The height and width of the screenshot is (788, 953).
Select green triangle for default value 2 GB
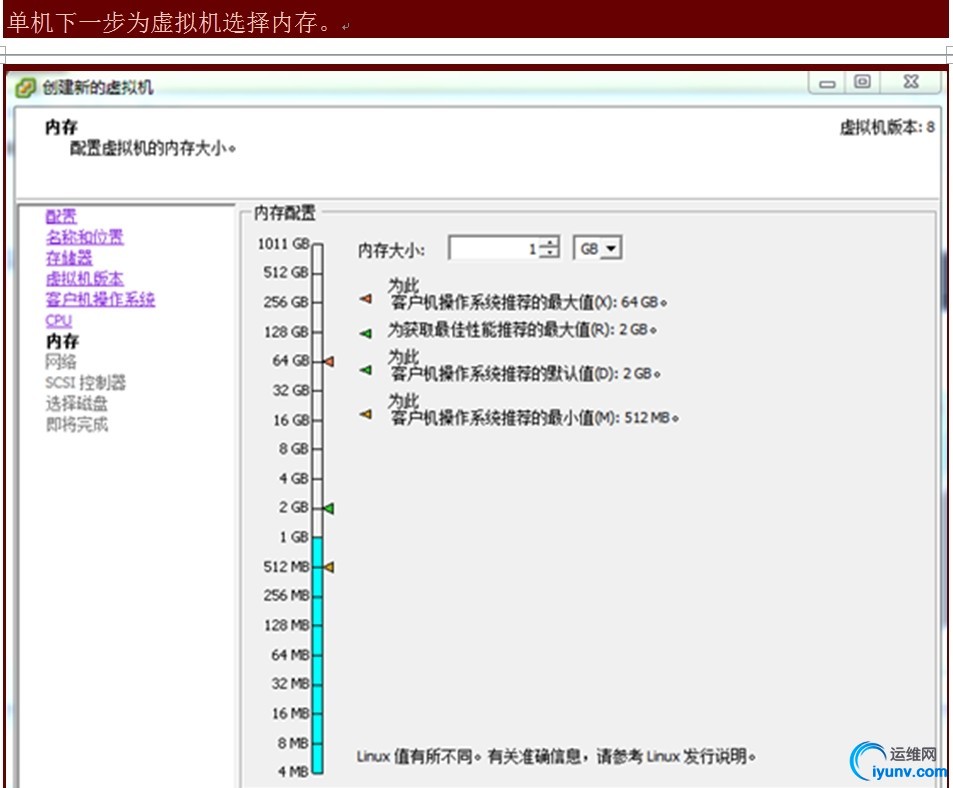(x=365, y=369)
